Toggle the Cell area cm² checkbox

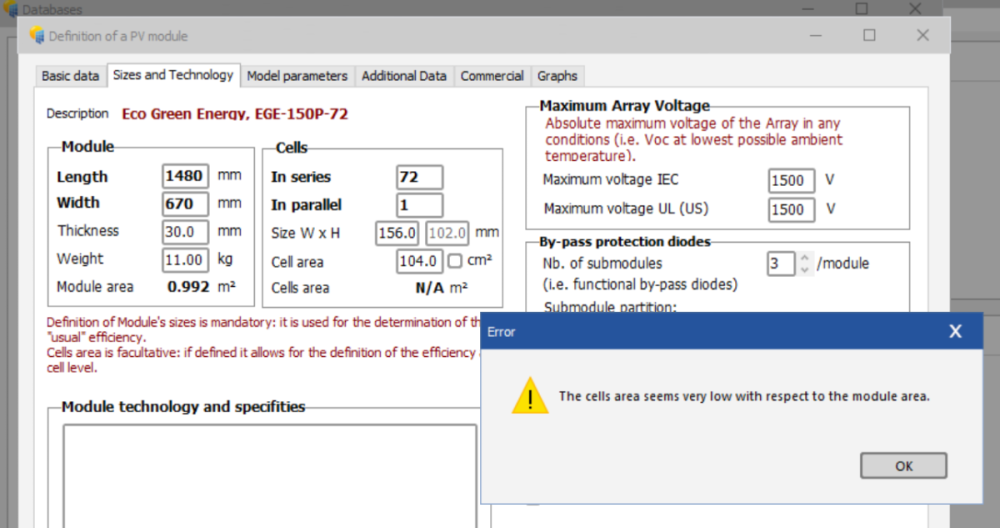(455, 262)
